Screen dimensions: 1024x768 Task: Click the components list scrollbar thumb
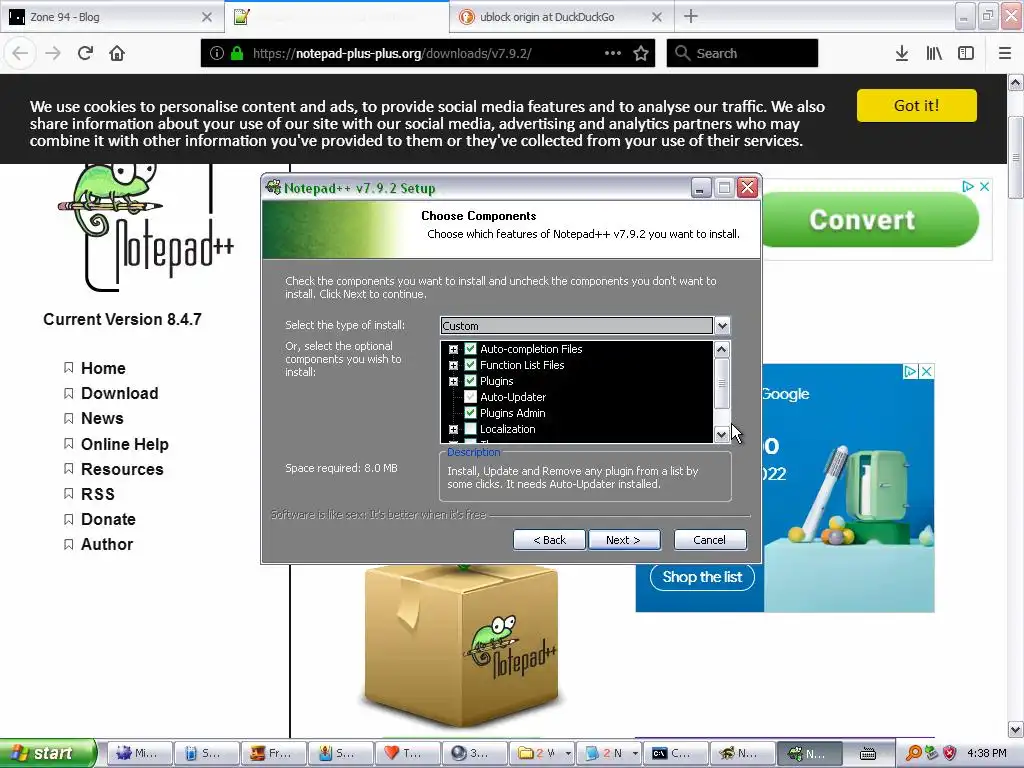pos(722,383)
